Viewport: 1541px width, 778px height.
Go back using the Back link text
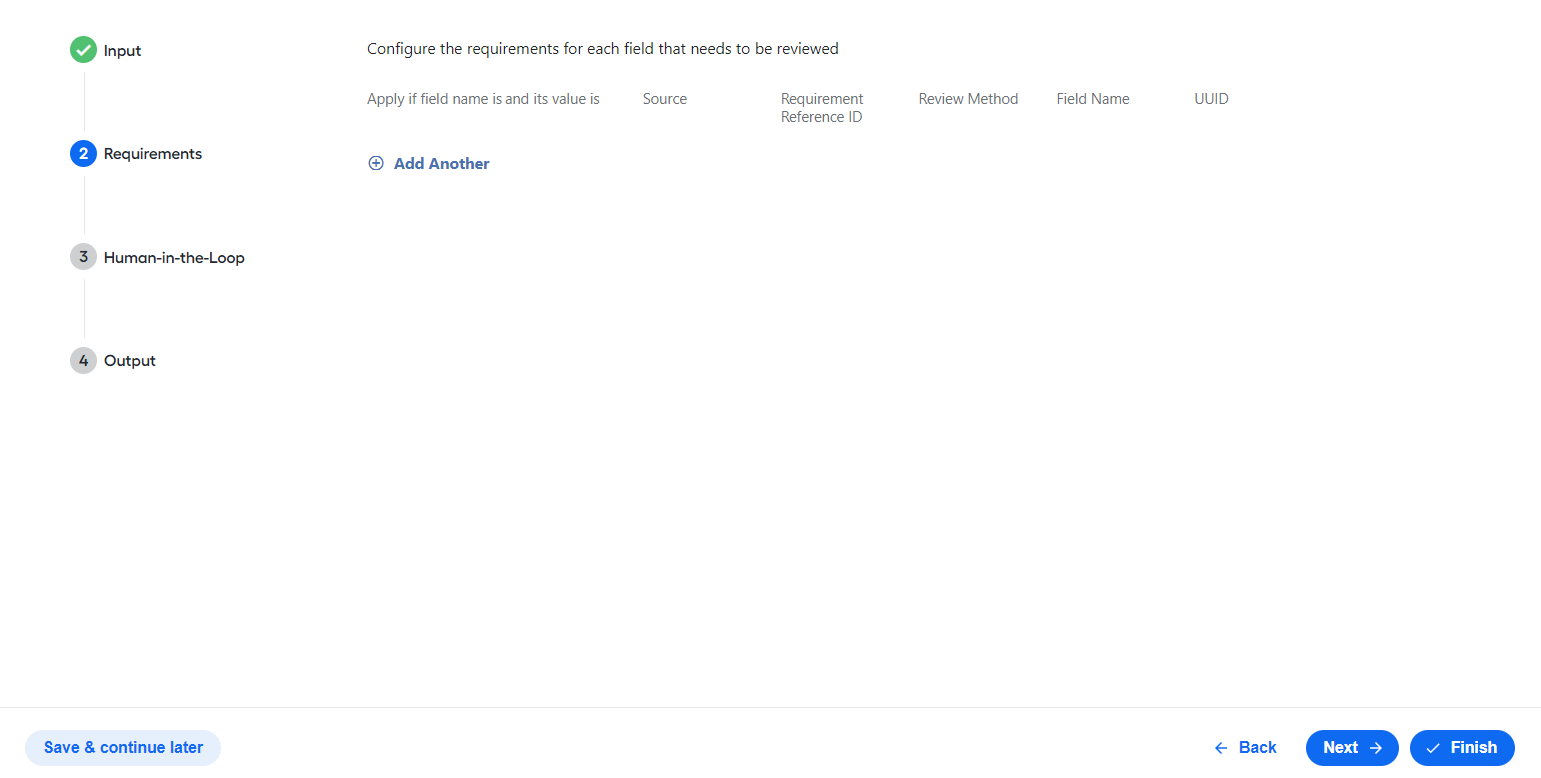click(x=1257, y=748)
